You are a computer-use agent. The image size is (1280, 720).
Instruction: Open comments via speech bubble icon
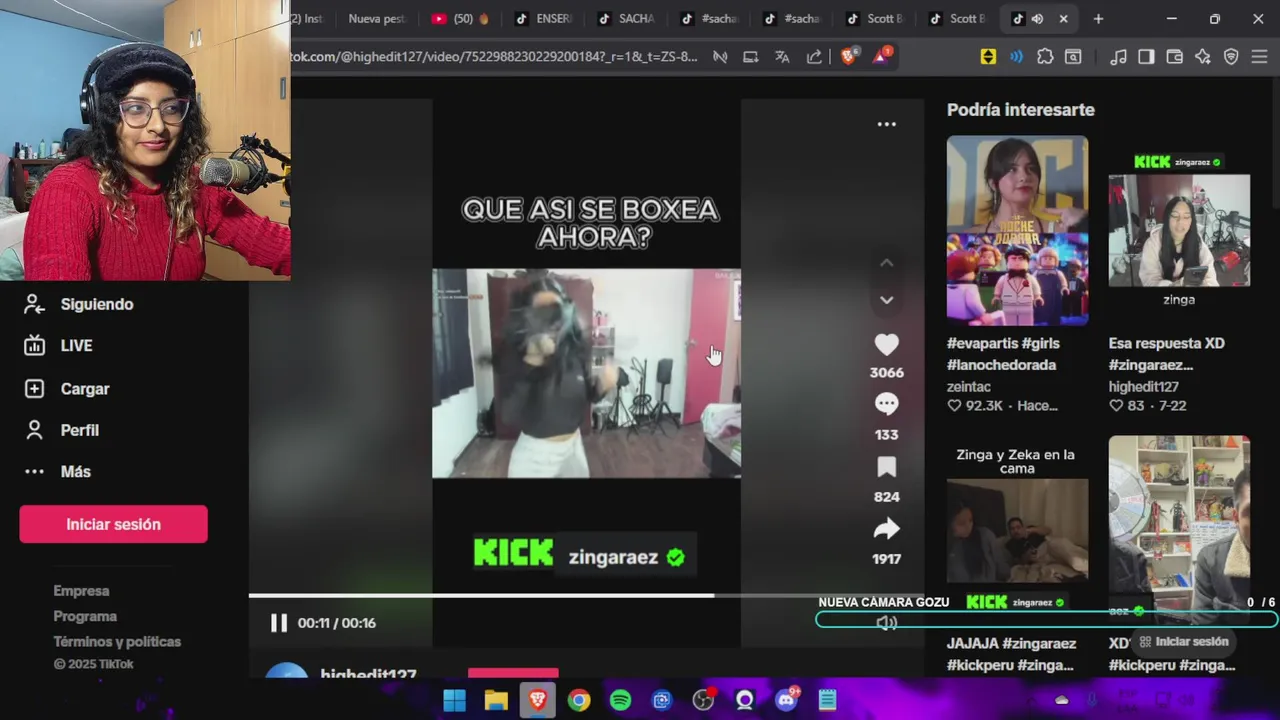point(886,404)
